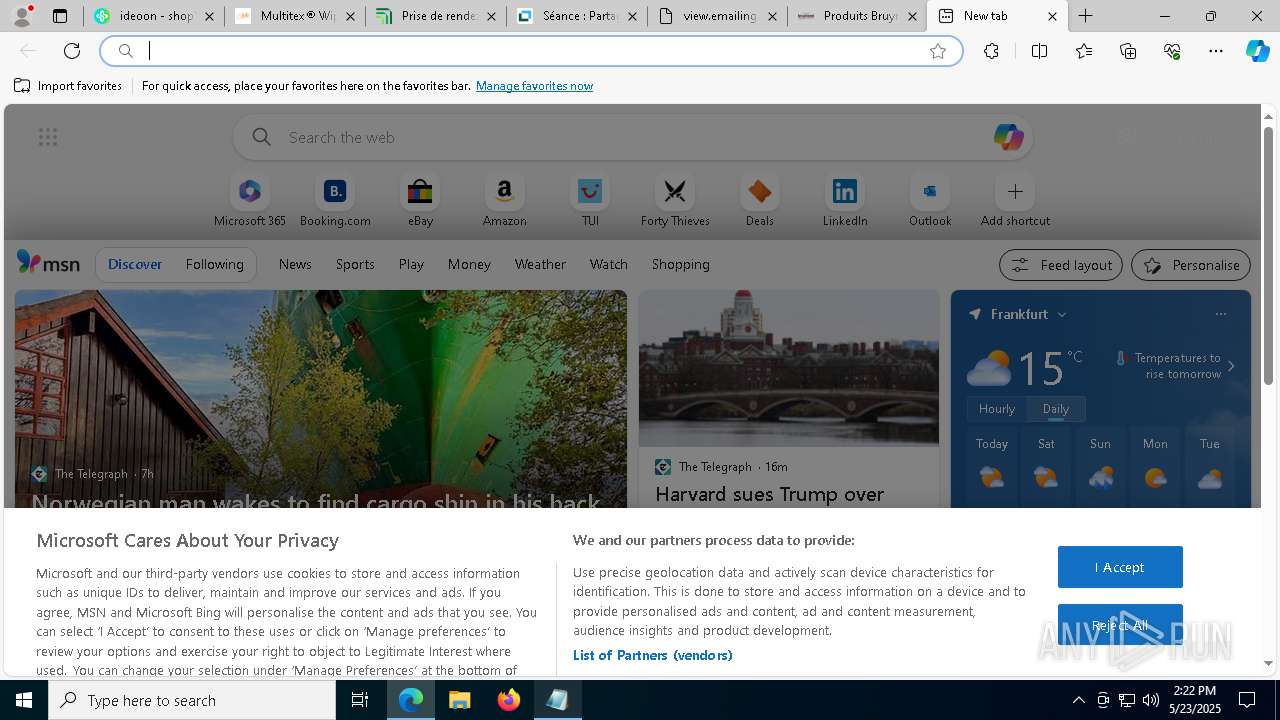Open Browser essentials heart icon
1280x720 pixels.
pyautogui.click(x=1172, y=51)
